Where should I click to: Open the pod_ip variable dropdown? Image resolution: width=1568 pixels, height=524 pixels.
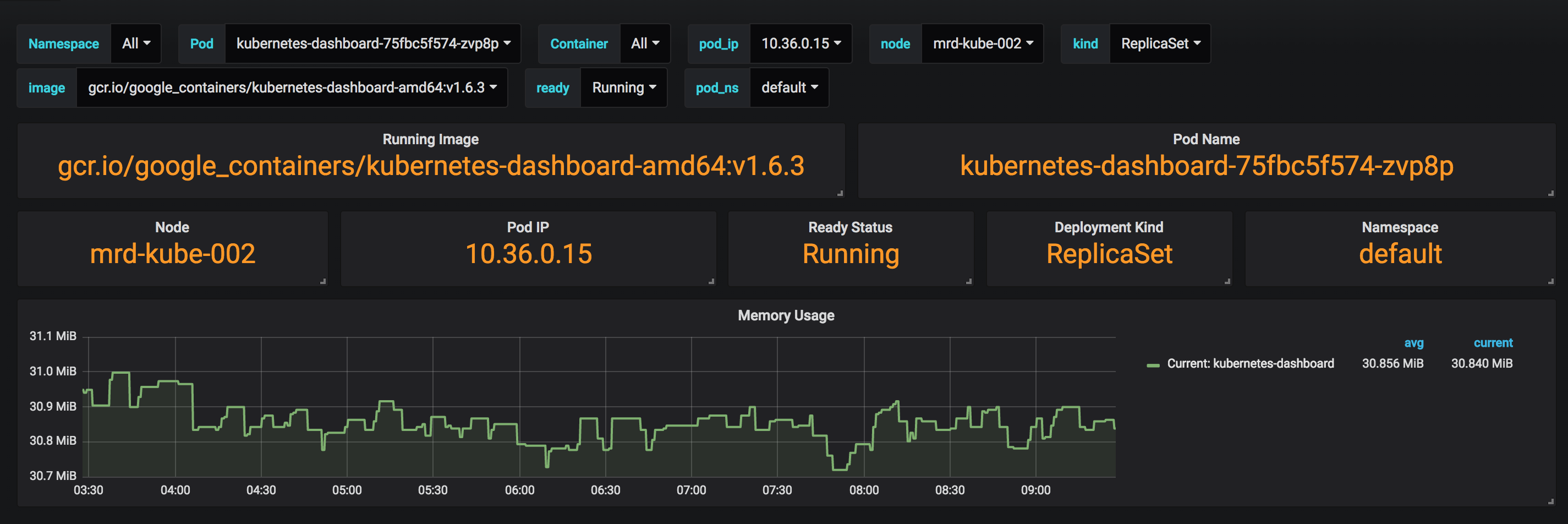tap(801, 44)
